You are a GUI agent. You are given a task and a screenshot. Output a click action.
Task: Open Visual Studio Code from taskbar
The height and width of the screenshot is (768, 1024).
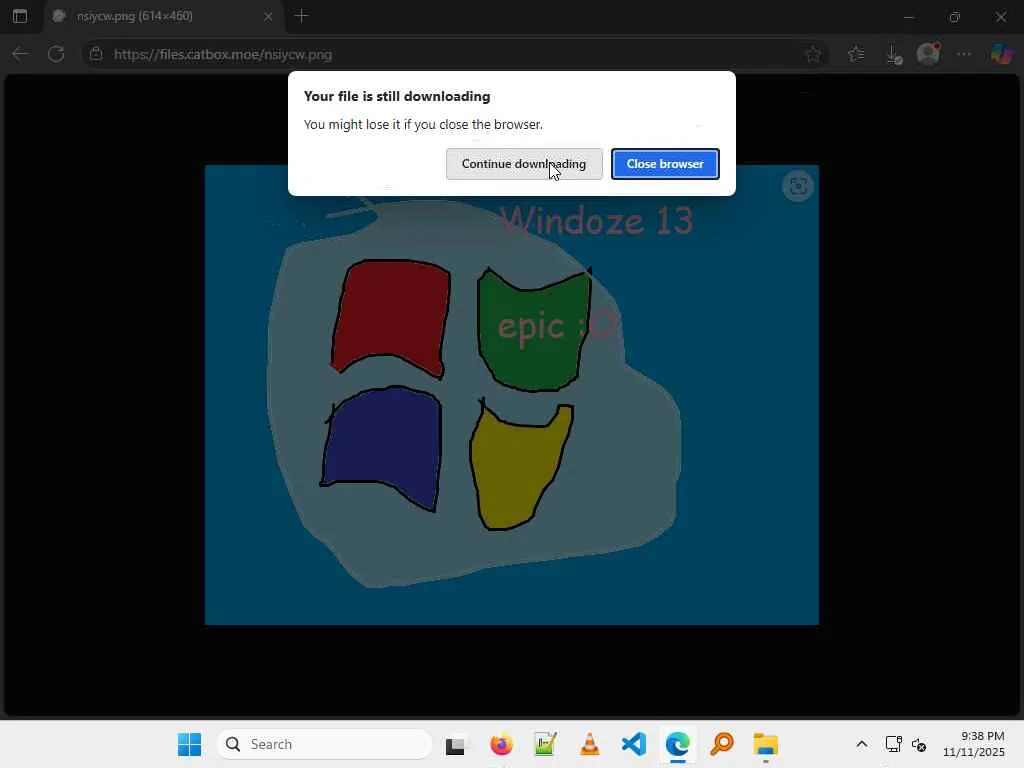click(633, 744)
